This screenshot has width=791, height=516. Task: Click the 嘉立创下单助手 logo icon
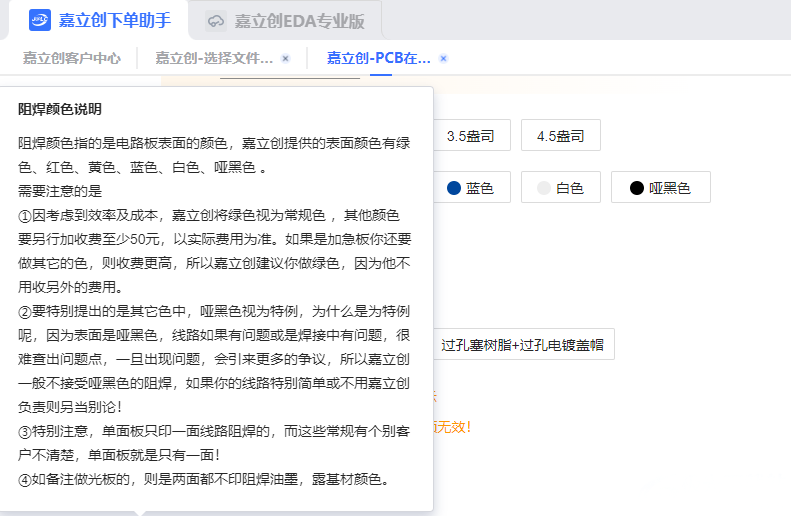tap(40, 20)
